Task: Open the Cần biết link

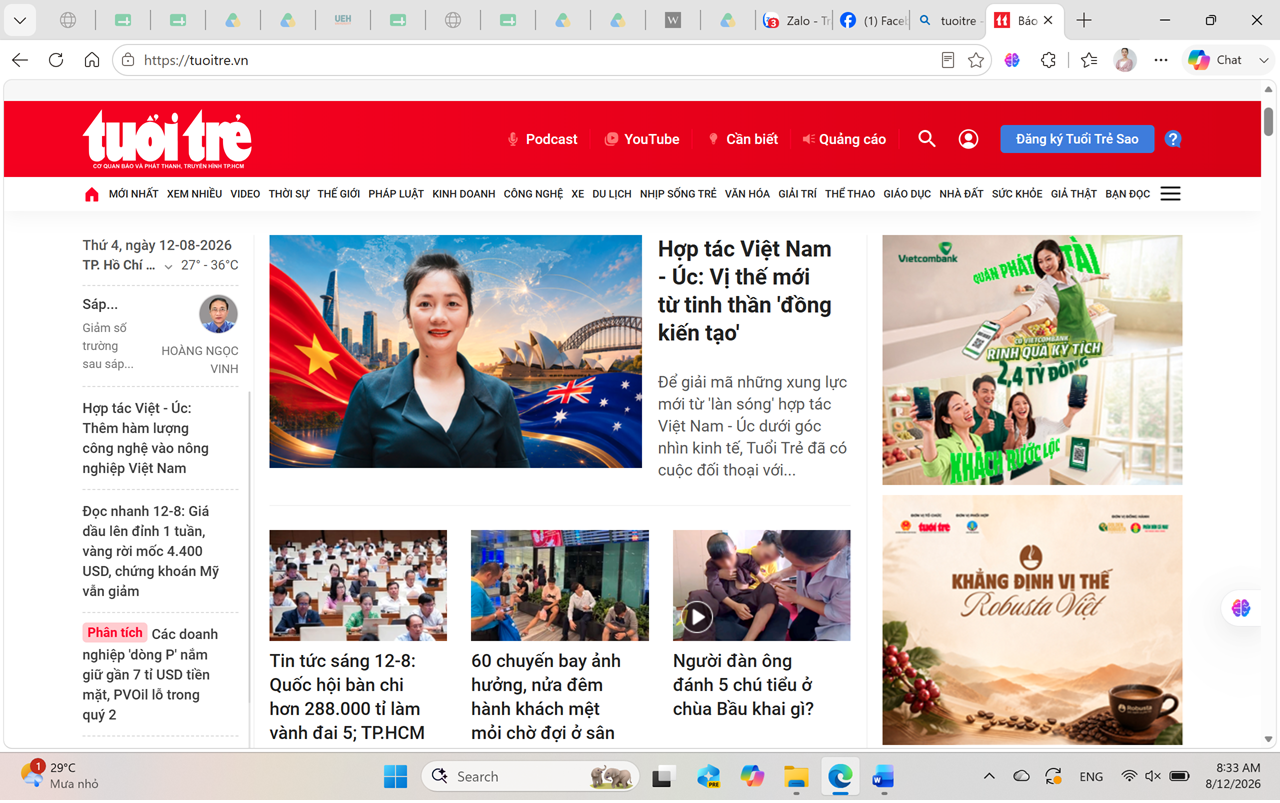Action: (743, 139)
